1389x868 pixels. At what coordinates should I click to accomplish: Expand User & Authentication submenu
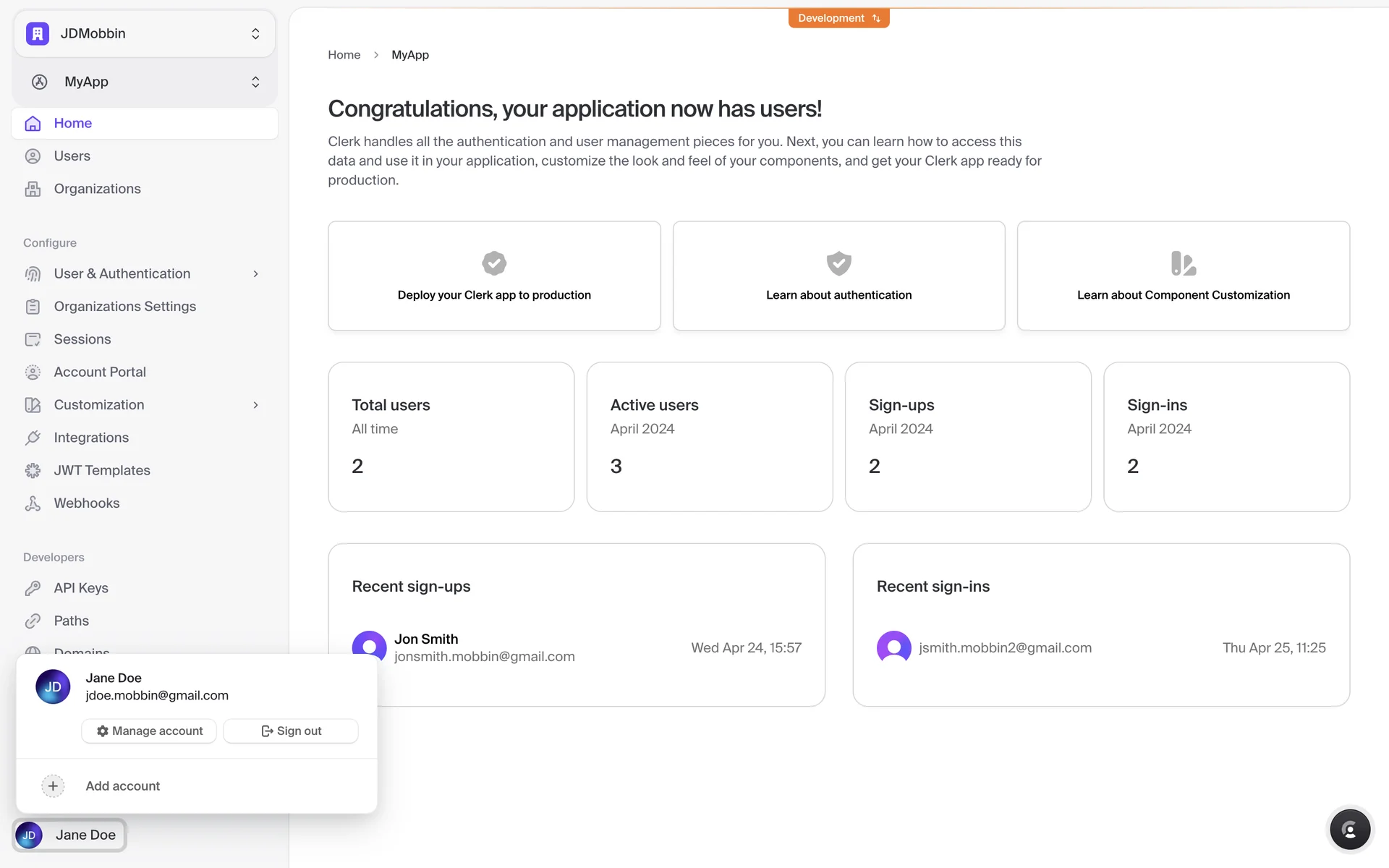tap(255, 274)
